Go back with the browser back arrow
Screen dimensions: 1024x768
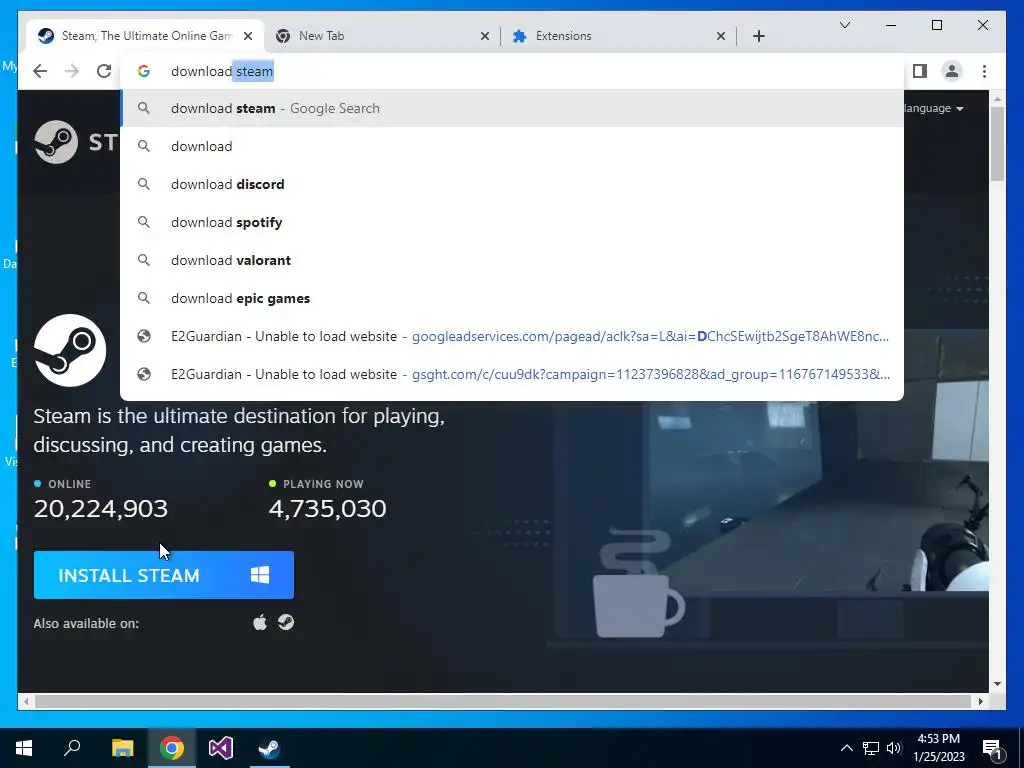[40, 71]
